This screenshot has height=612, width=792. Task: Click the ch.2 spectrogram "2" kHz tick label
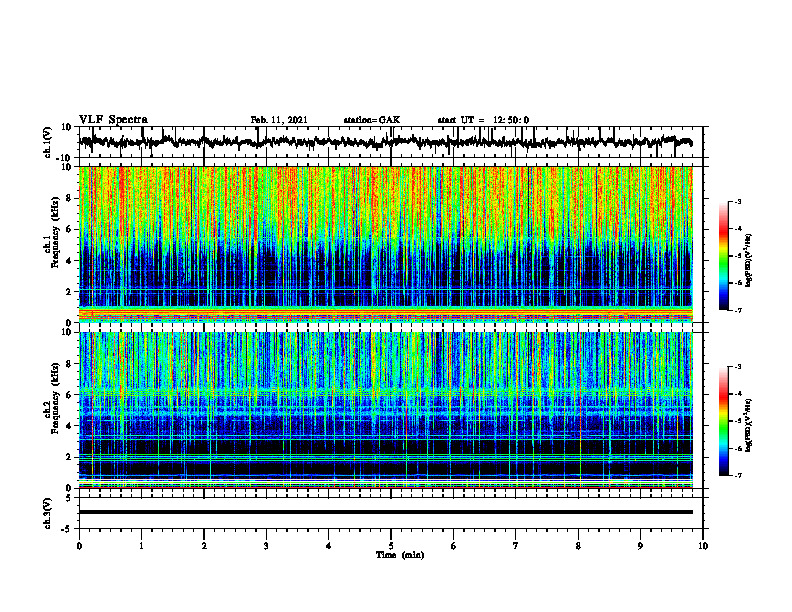(x=69, y=457)
